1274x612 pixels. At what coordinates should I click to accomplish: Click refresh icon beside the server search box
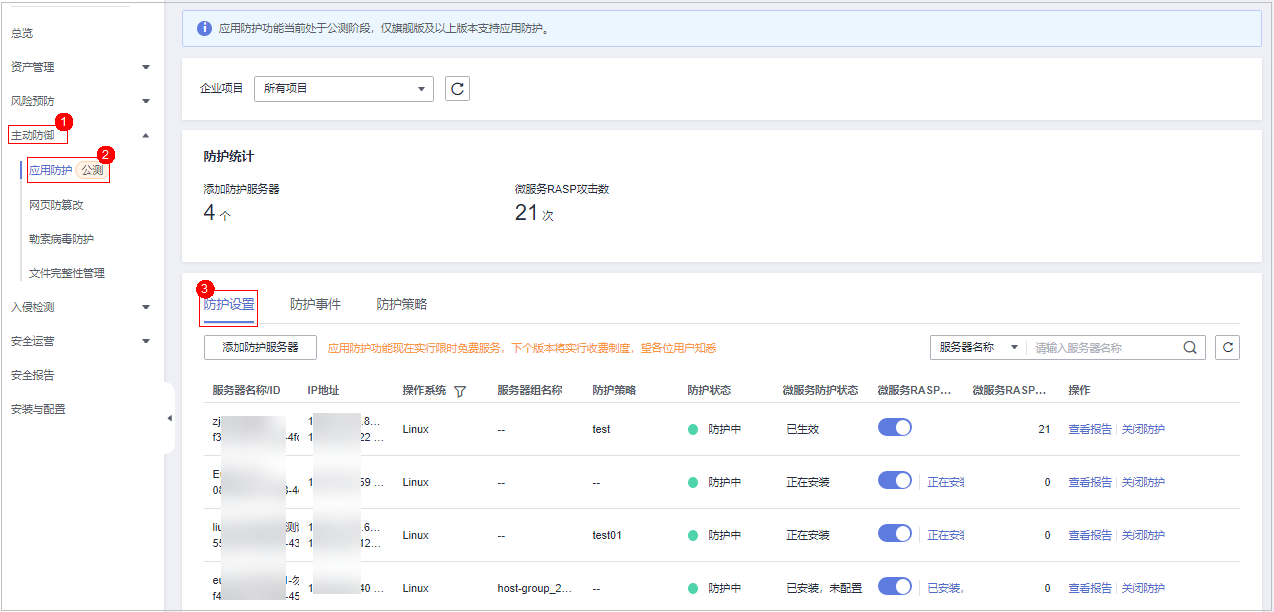tap(1227, 347)
